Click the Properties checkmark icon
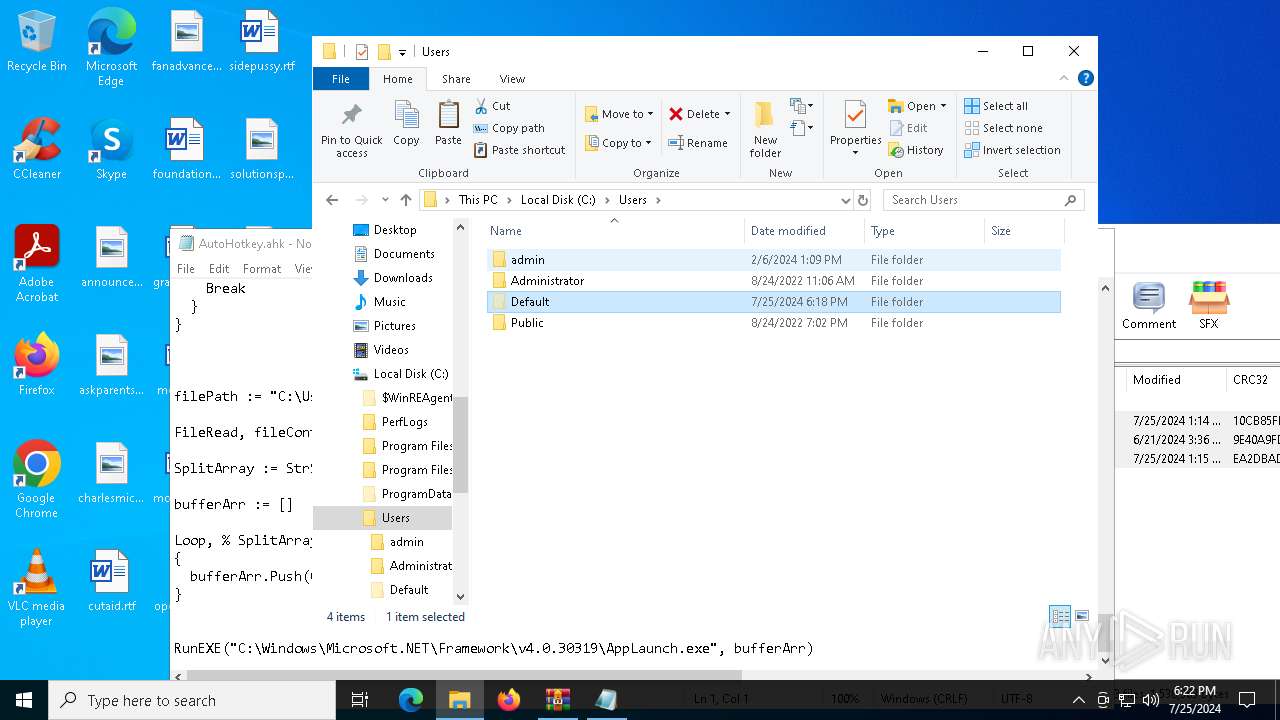Screen dimensions: 1280x720 [x=855, y=115]
